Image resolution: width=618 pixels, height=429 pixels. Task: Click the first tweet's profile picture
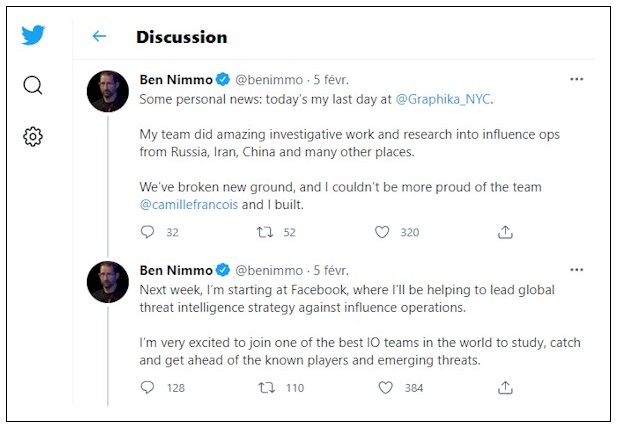coord(108,91)
